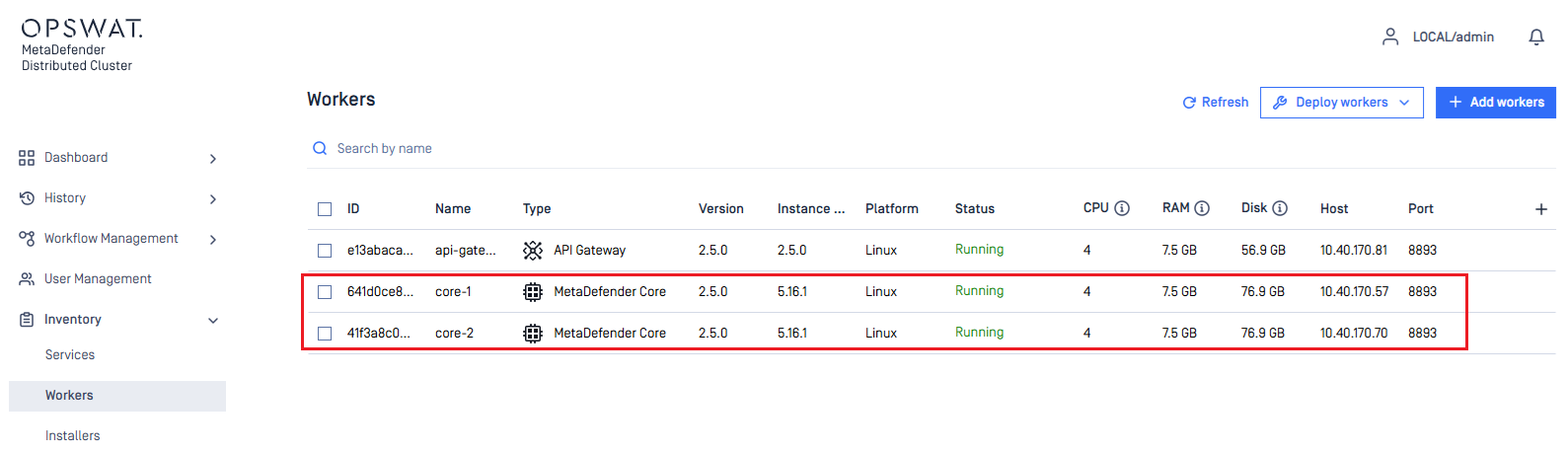Open User Management in sidebar

[x=98, y=279]
